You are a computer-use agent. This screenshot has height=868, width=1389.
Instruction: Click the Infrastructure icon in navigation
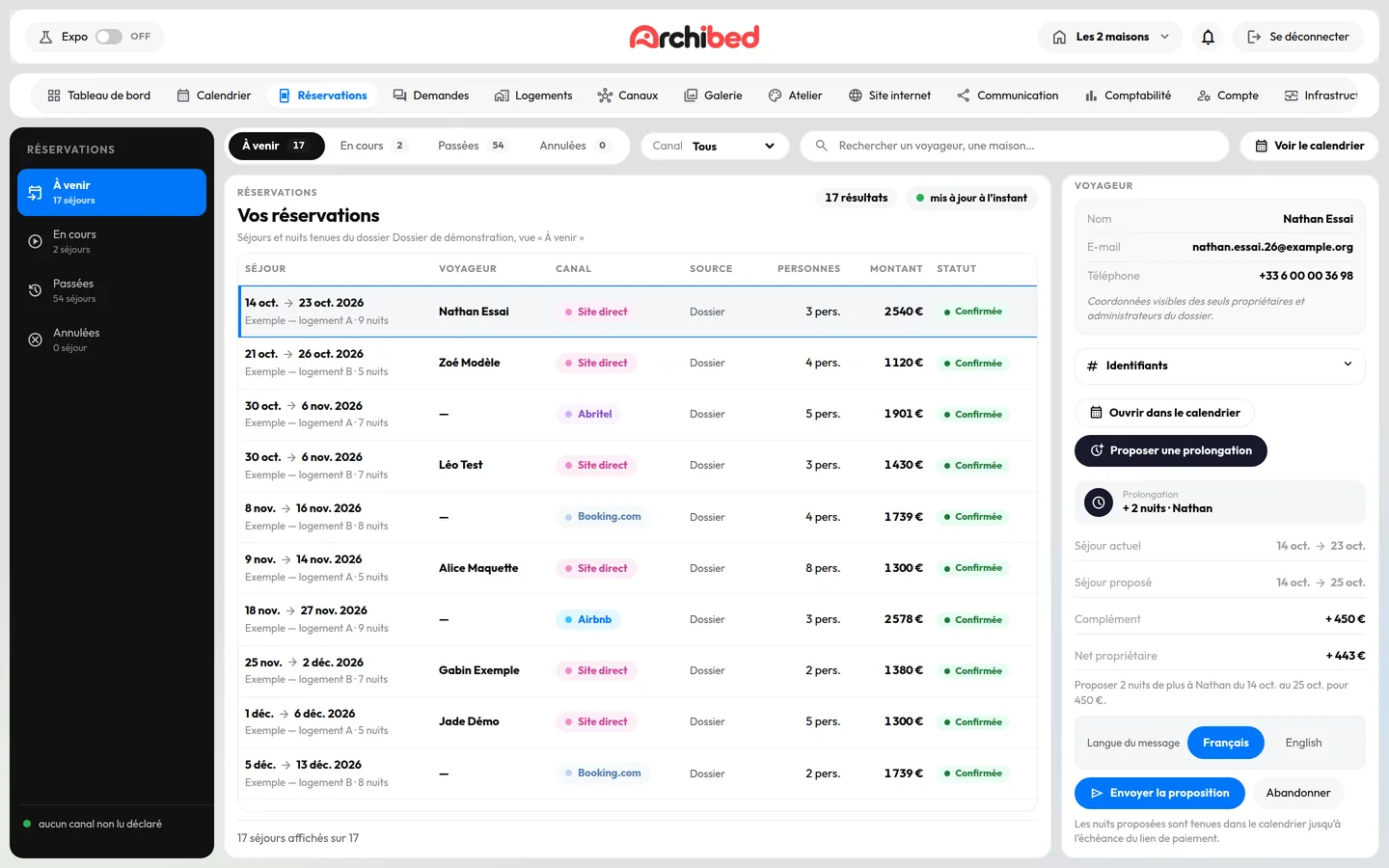tap(1291, 95)
